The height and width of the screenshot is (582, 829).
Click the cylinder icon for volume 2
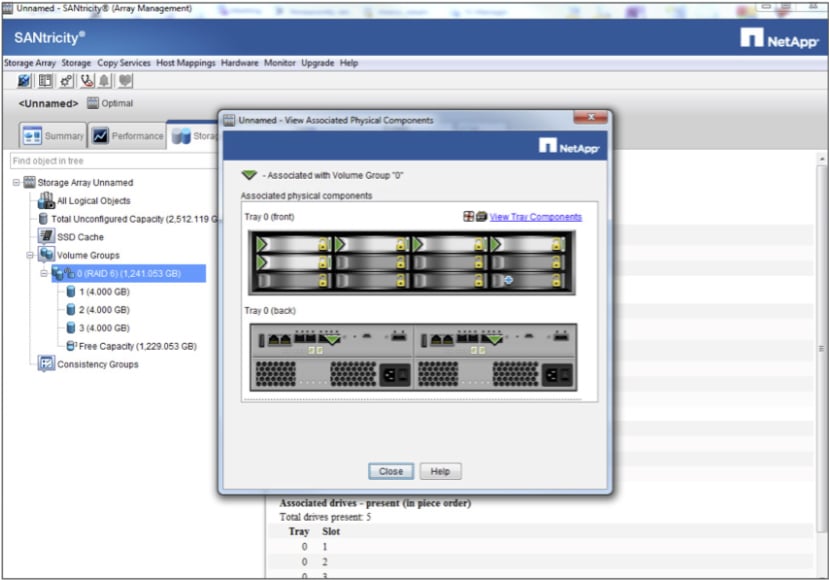tap(71, 309)
